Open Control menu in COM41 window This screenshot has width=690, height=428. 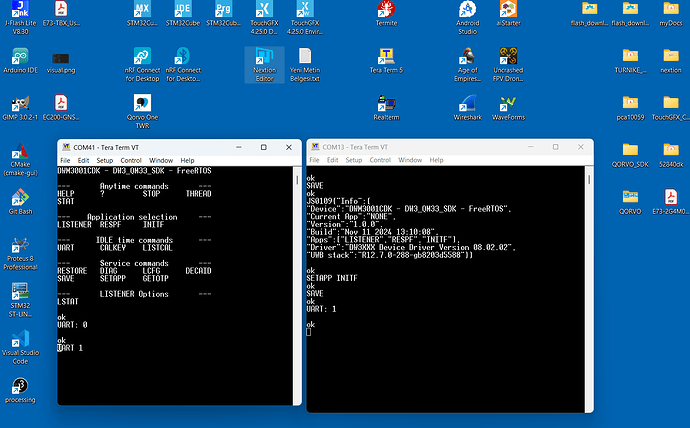click(x=131, y=160)
